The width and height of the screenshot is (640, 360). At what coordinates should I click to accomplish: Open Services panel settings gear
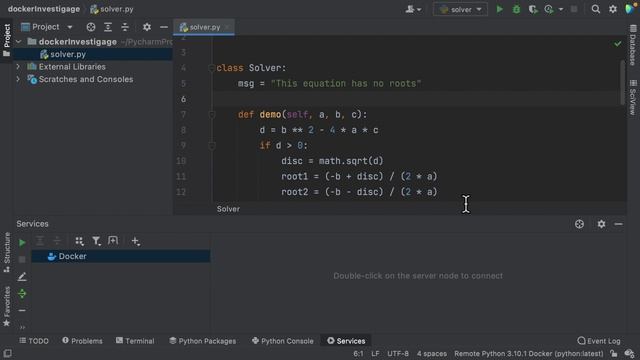pos(601,224)
